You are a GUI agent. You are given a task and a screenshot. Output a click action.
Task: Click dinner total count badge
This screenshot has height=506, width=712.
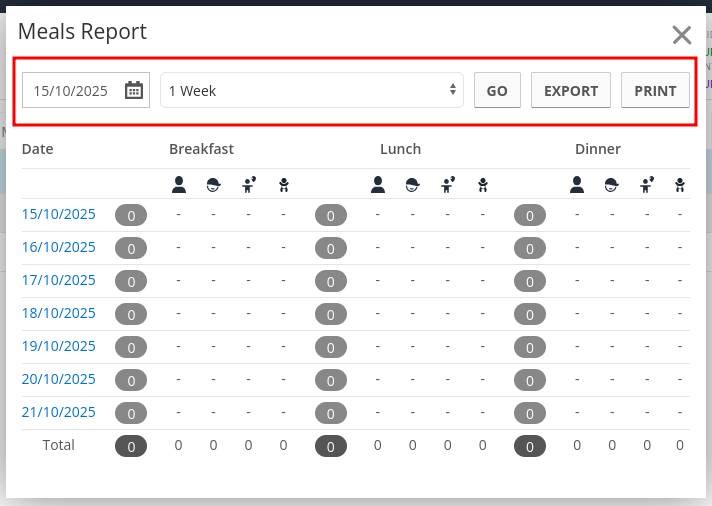(530, 446)
